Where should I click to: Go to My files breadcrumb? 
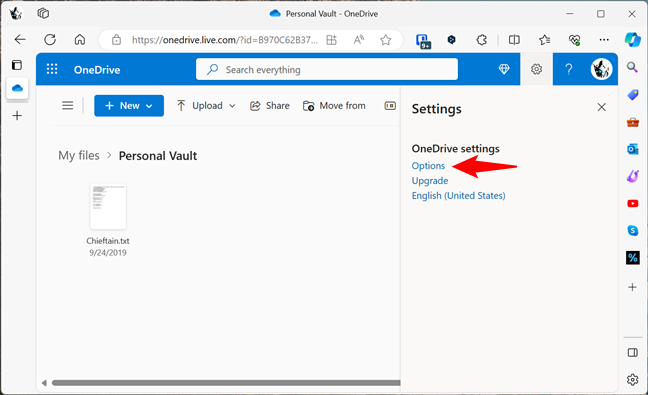pyautogui.click(x=79, y=156)
